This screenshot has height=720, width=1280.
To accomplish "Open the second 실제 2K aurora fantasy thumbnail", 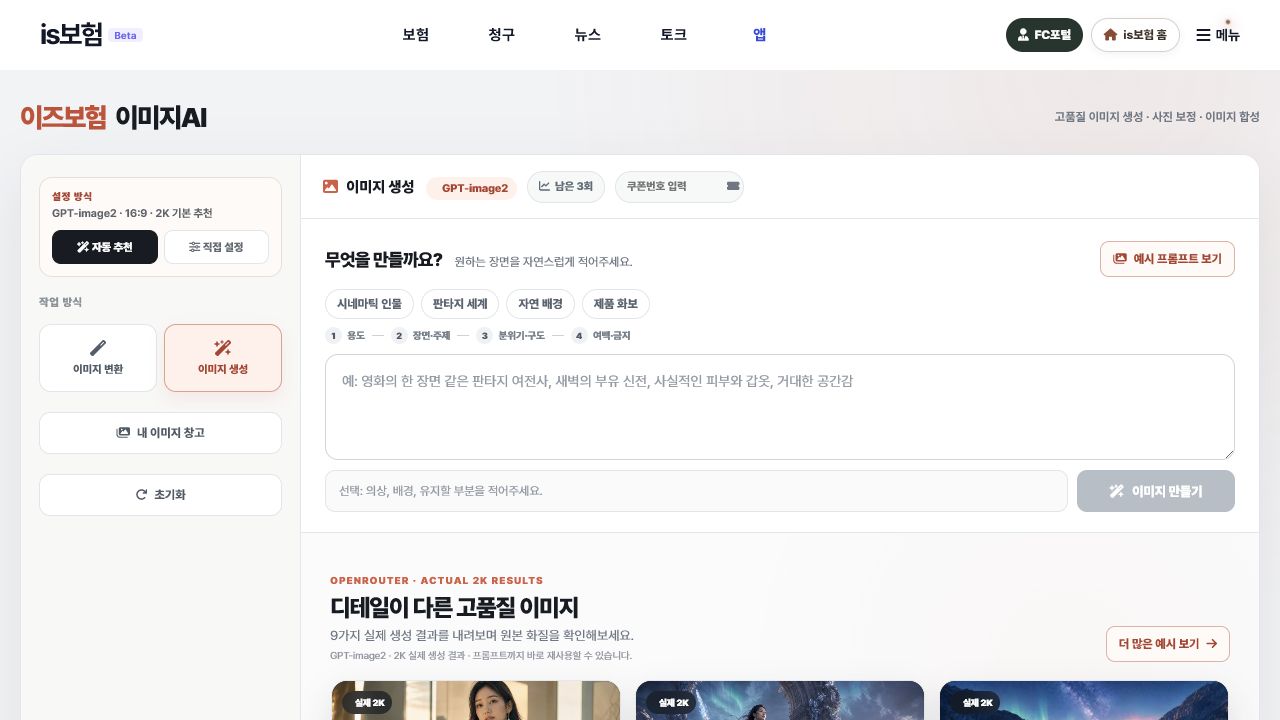I will click(780, 701).
